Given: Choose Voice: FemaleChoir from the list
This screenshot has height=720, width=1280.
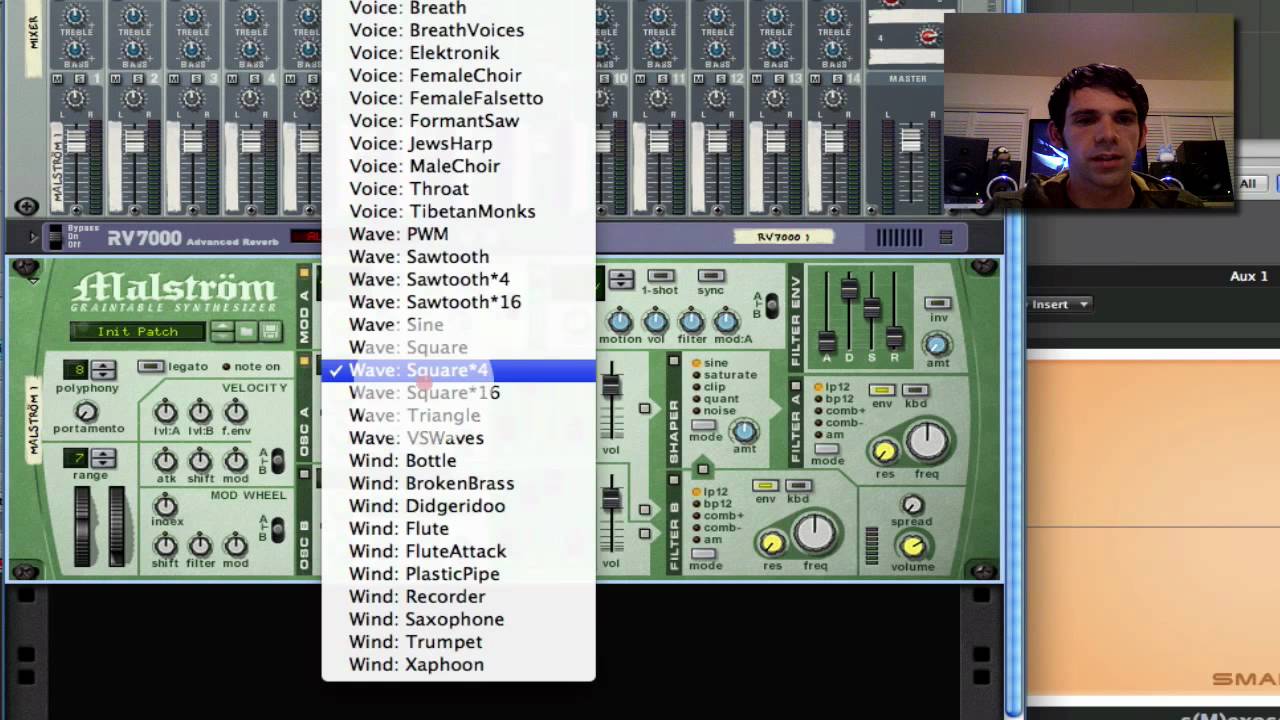Looking at the screenshot, I should pos(458,75).
